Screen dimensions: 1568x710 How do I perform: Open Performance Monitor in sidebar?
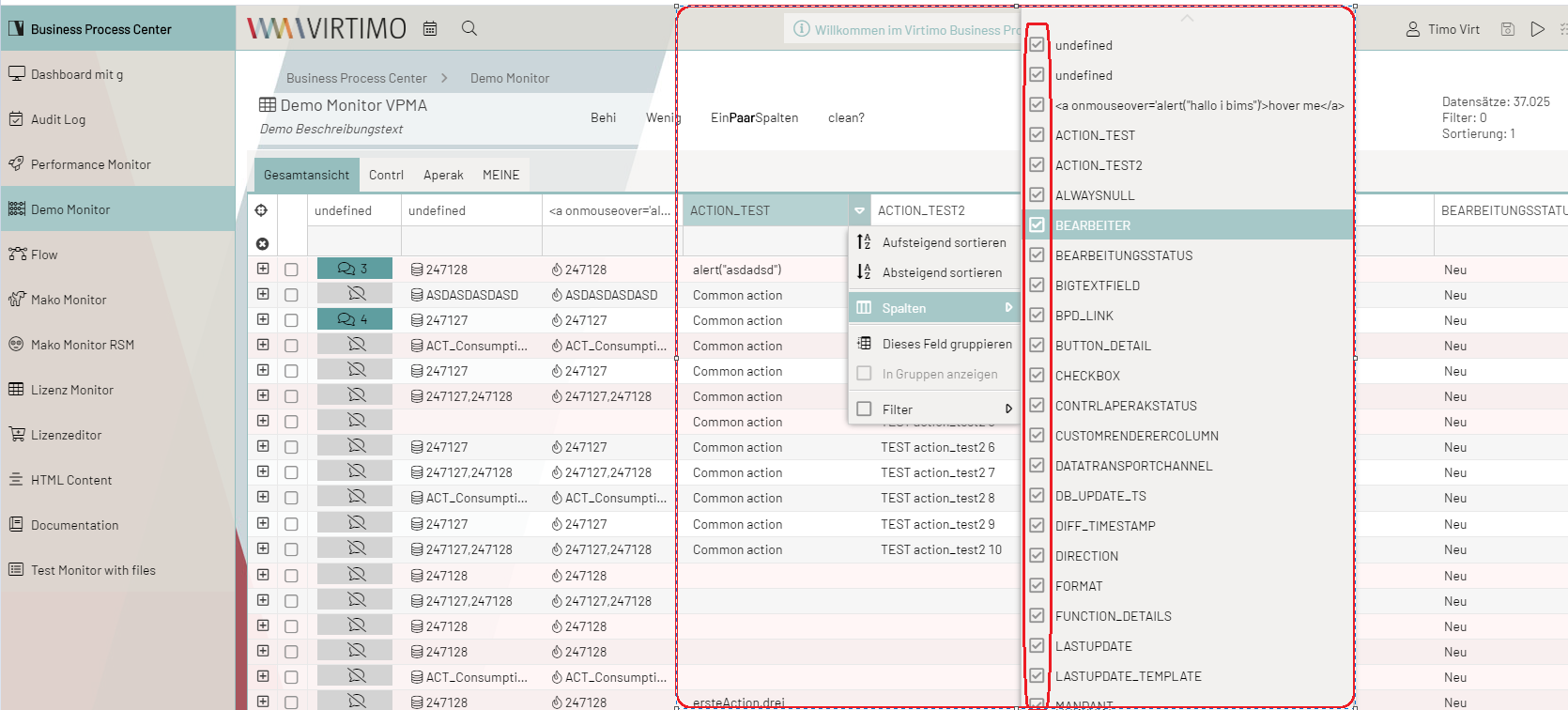click(90, 164)
